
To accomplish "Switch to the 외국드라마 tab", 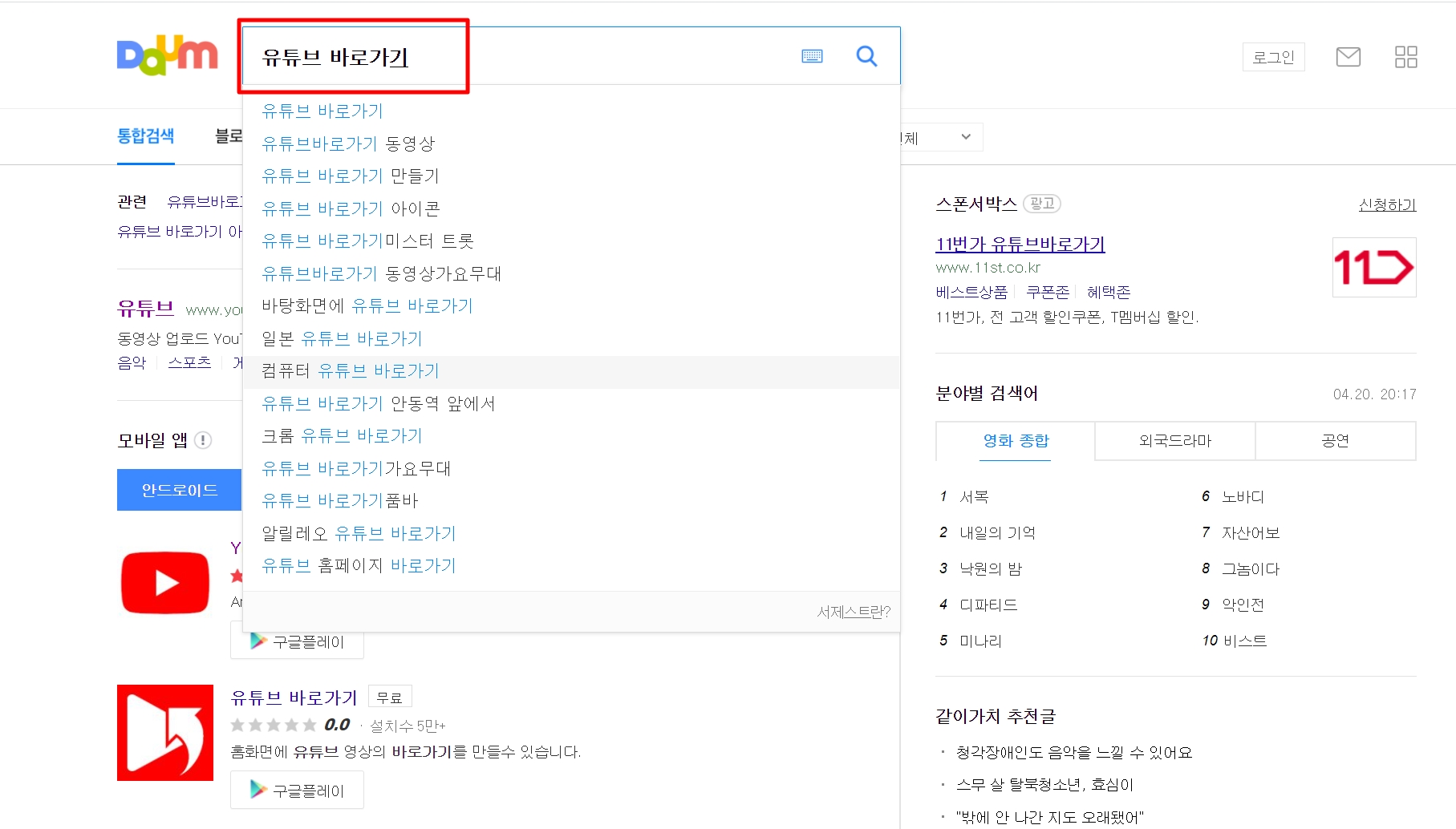I will [1175, 441].
